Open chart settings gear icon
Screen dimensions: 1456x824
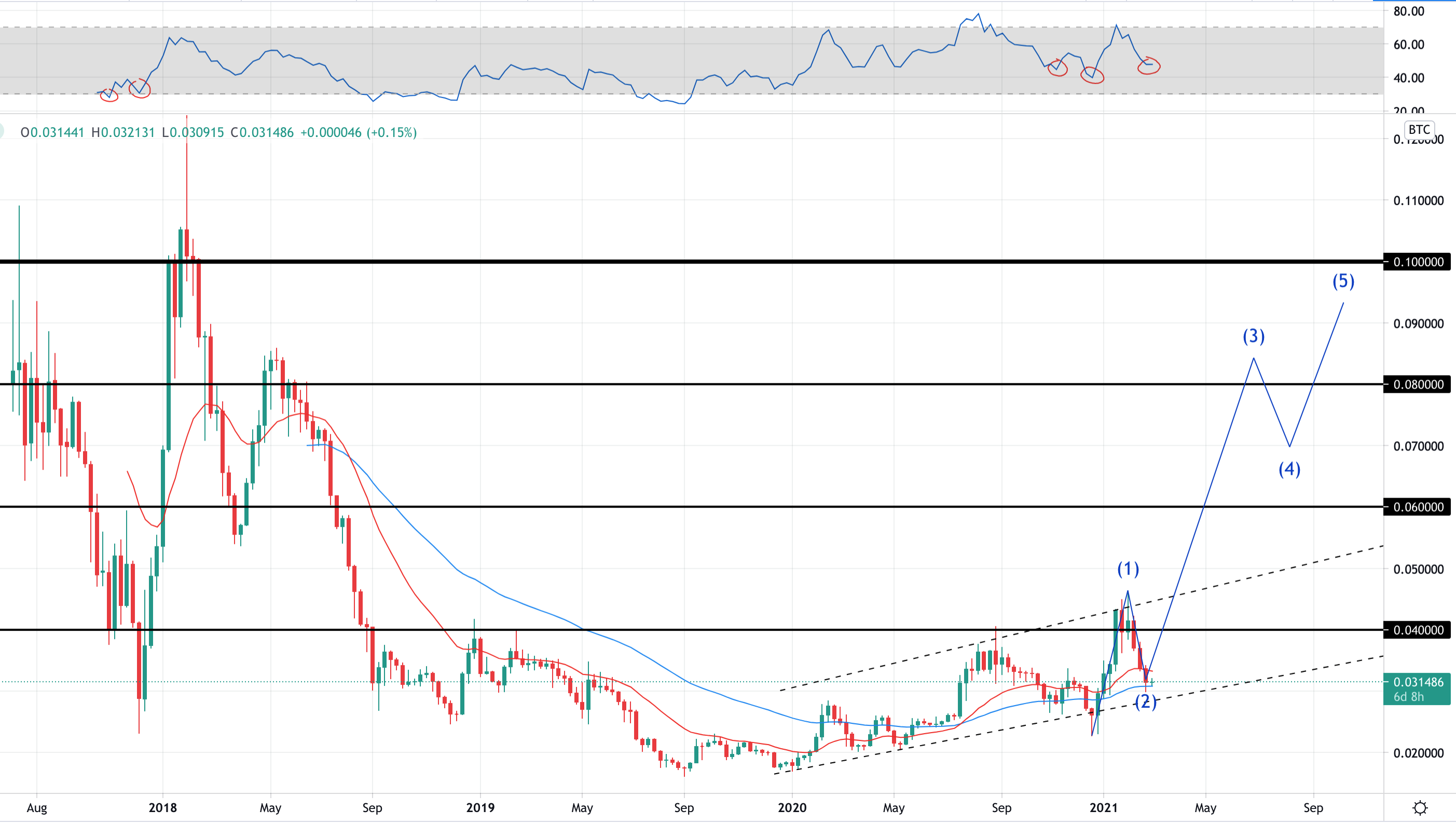(x=1420, y=807)
